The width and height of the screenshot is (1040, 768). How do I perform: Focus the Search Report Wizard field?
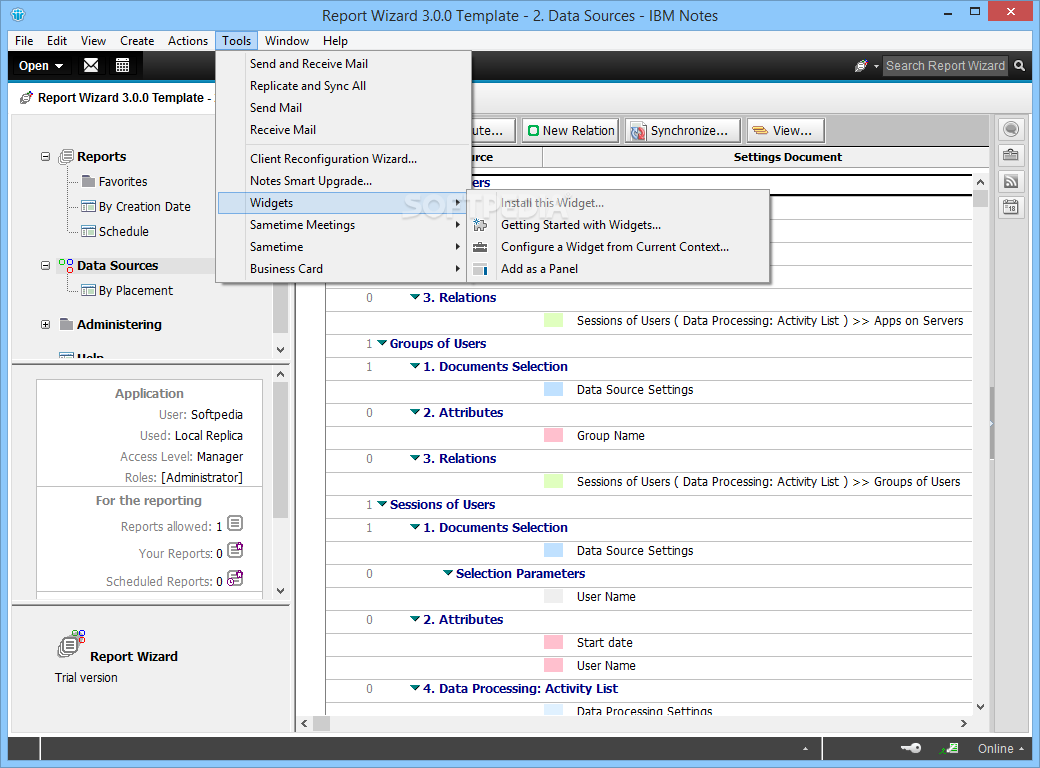(x=944, y=66)
